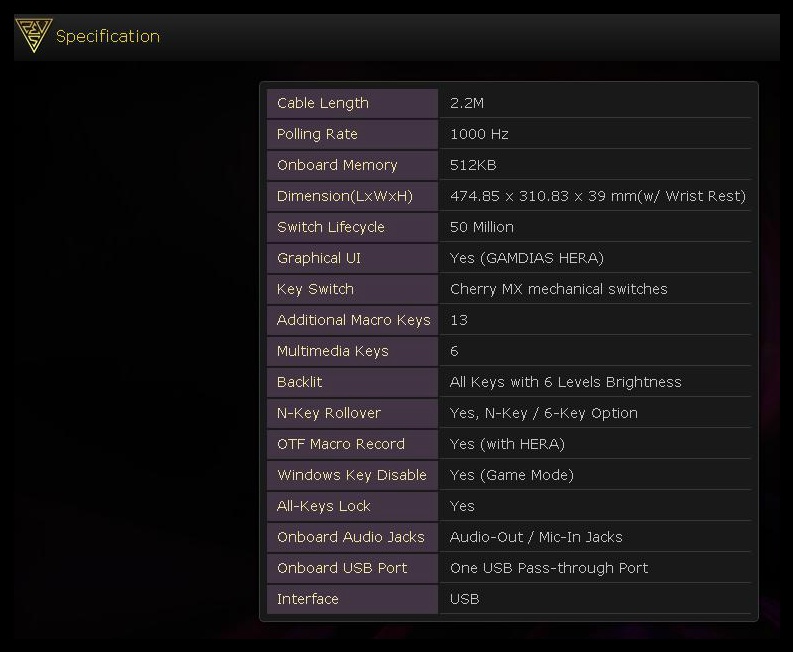Viewport: 793px width, 652px height.
Task: Click the Graphical UI label
Action: click(x=319, y=258)
